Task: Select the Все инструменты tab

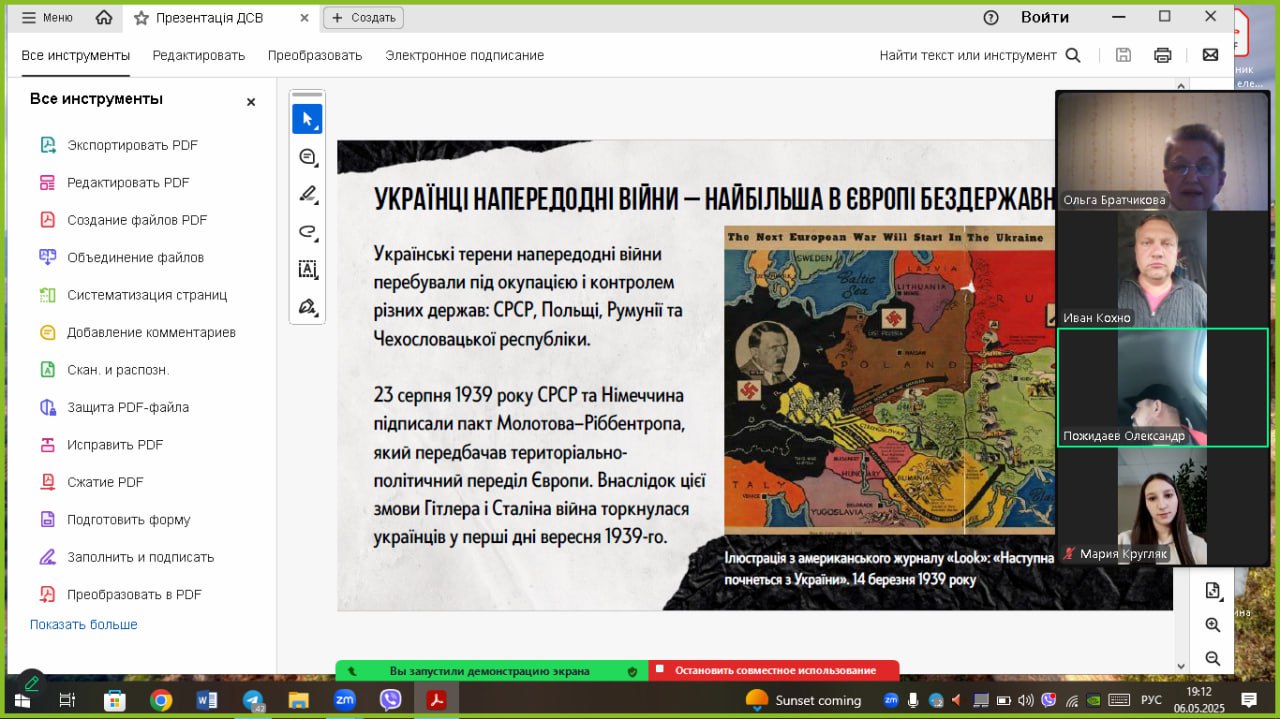Action: (x=76, y=55)
